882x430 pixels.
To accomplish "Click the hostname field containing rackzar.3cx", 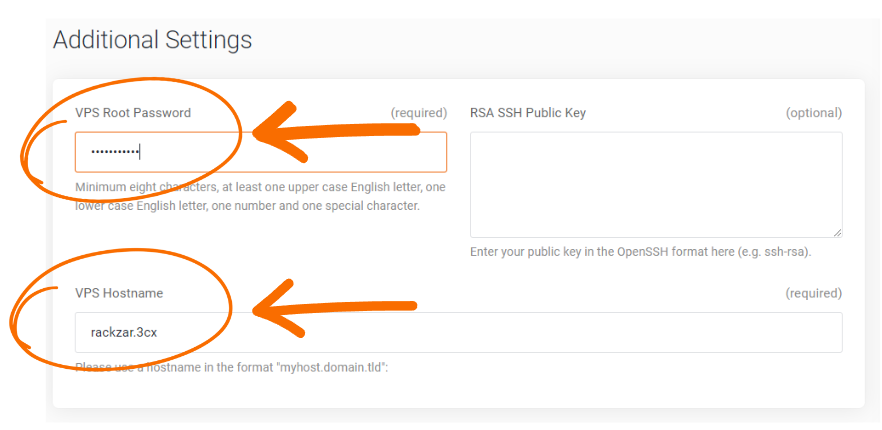I will tap(458, 333).
